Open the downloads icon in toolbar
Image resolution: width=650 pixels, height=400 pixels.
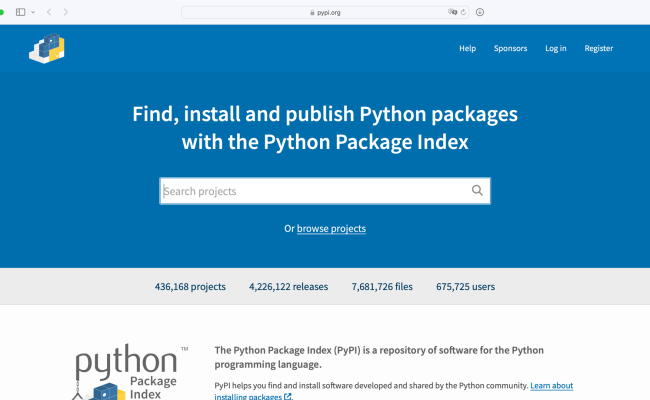(x=480, y=12)
